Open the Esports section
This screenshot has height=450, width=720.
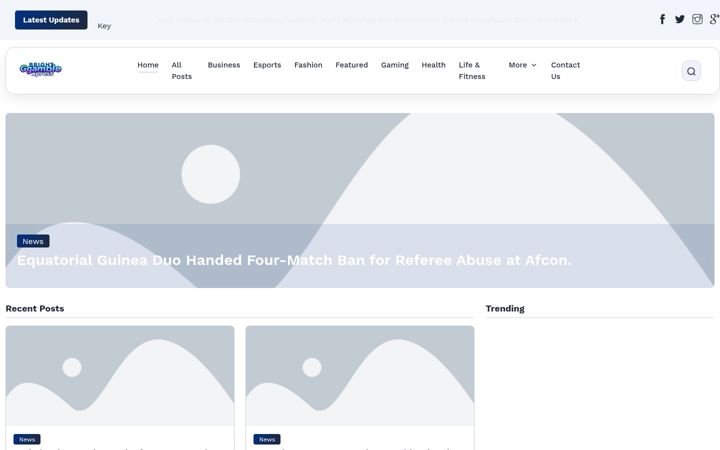tap(267, 65)
